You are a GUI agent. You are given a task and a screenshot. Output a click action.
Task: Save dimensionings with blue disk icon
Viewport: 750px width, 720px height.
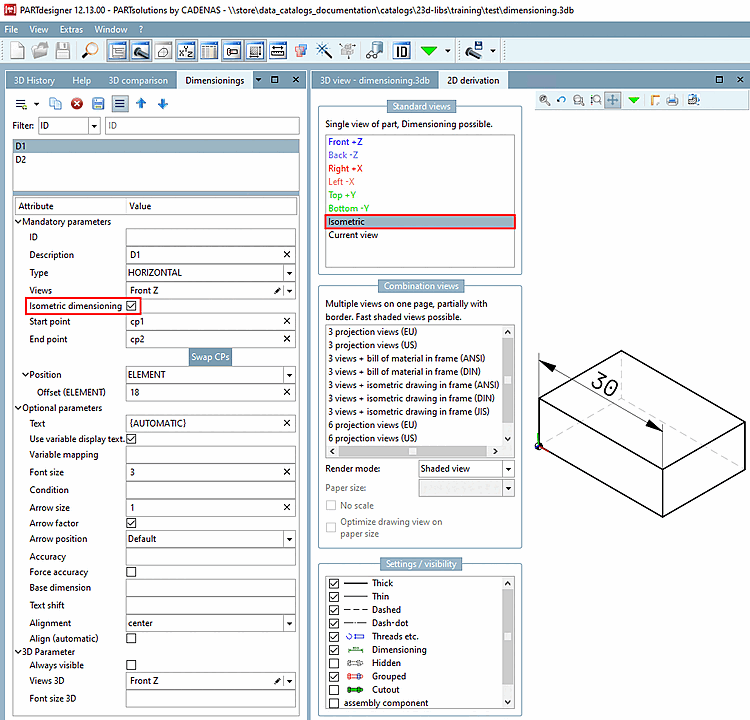tap(98, 103)
